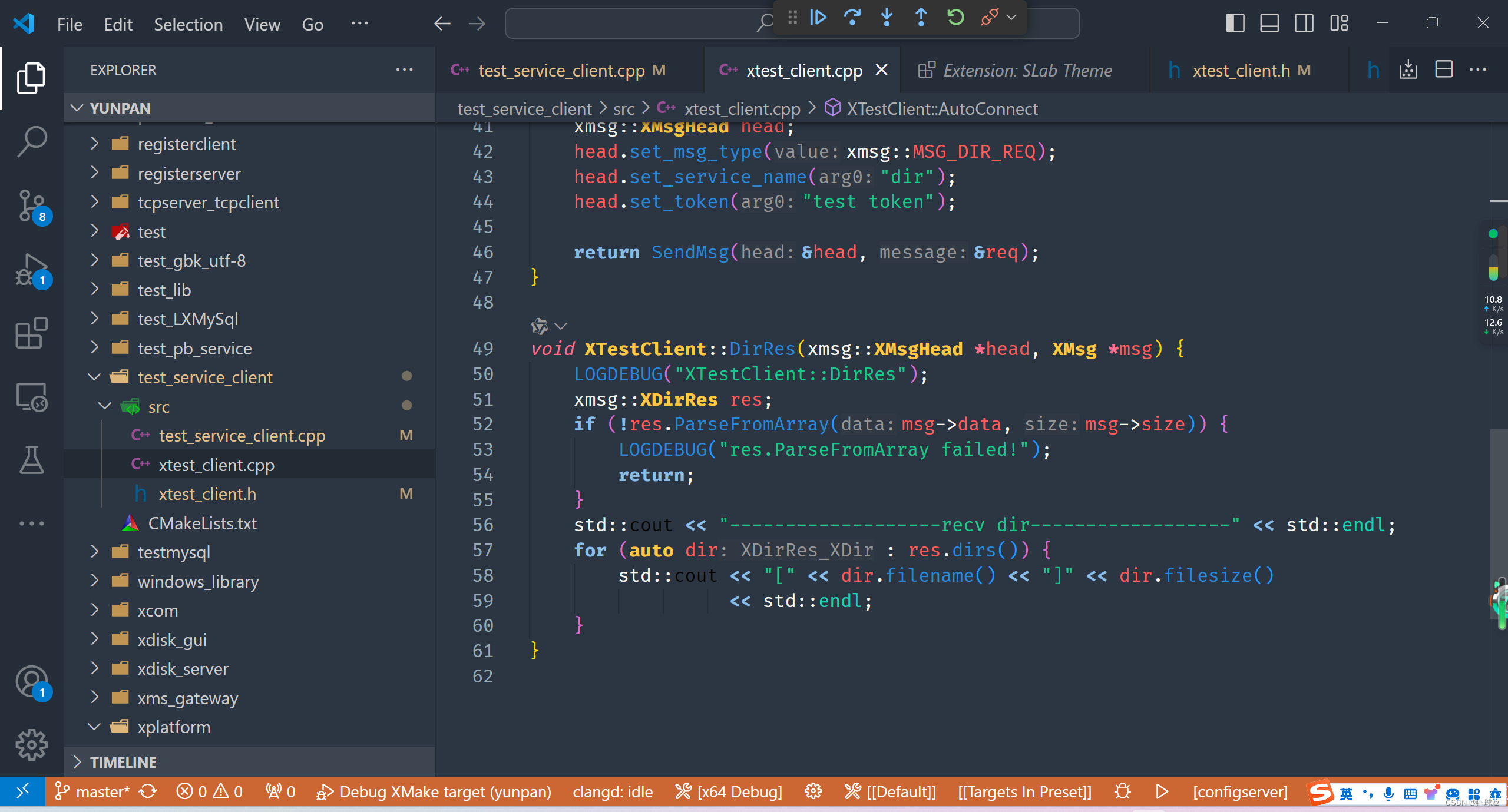
Task: Expand the test_LXMySql folder
Action: pos(249,319)
